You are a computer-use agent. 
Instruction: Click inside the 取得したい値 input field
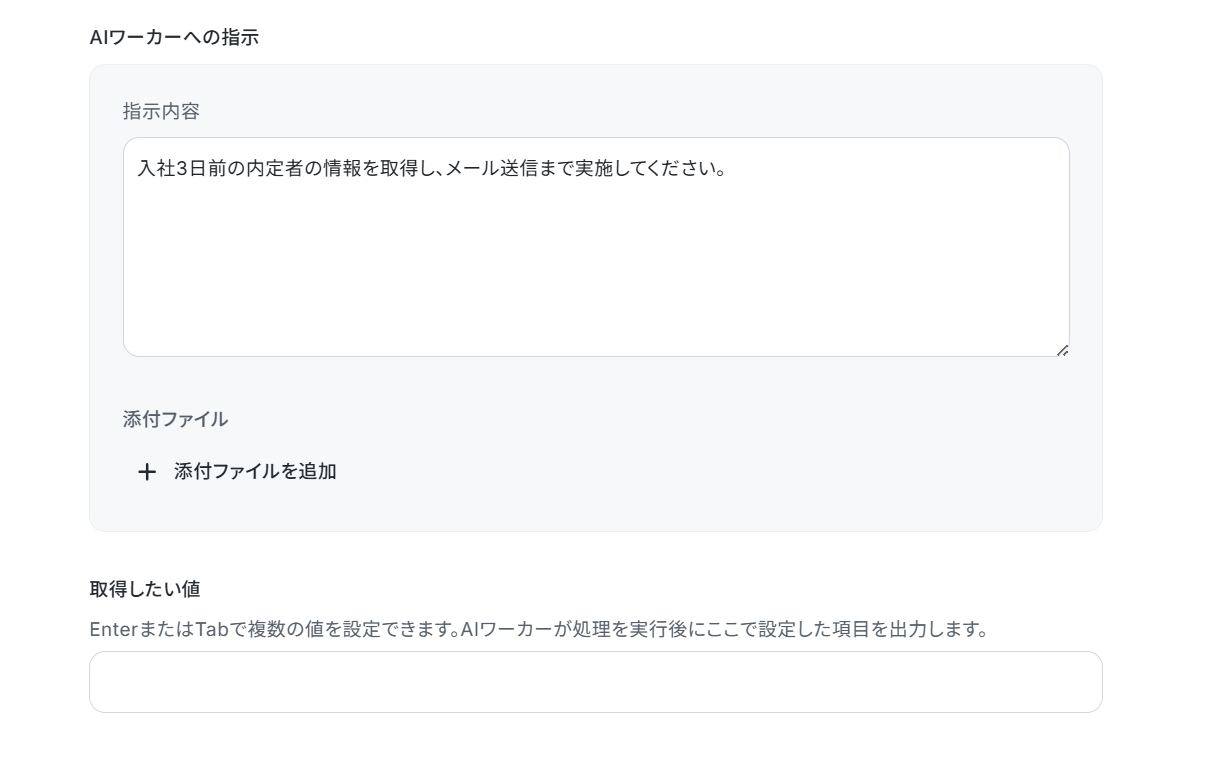pos(596,682)
